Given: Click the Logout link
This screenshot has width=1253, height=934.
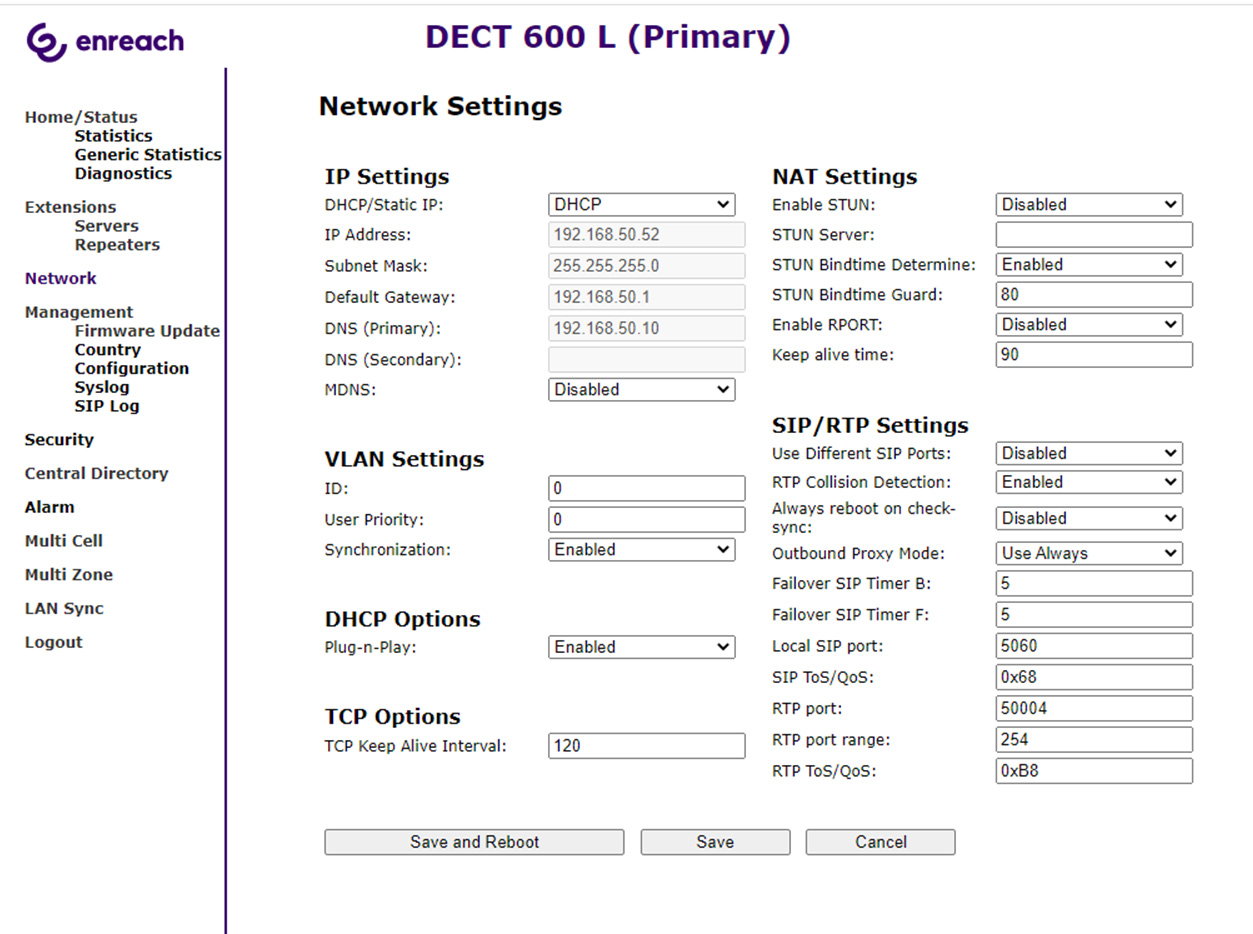Looking at the screenshot, I should pyautogui.click(x=54, y=642).
